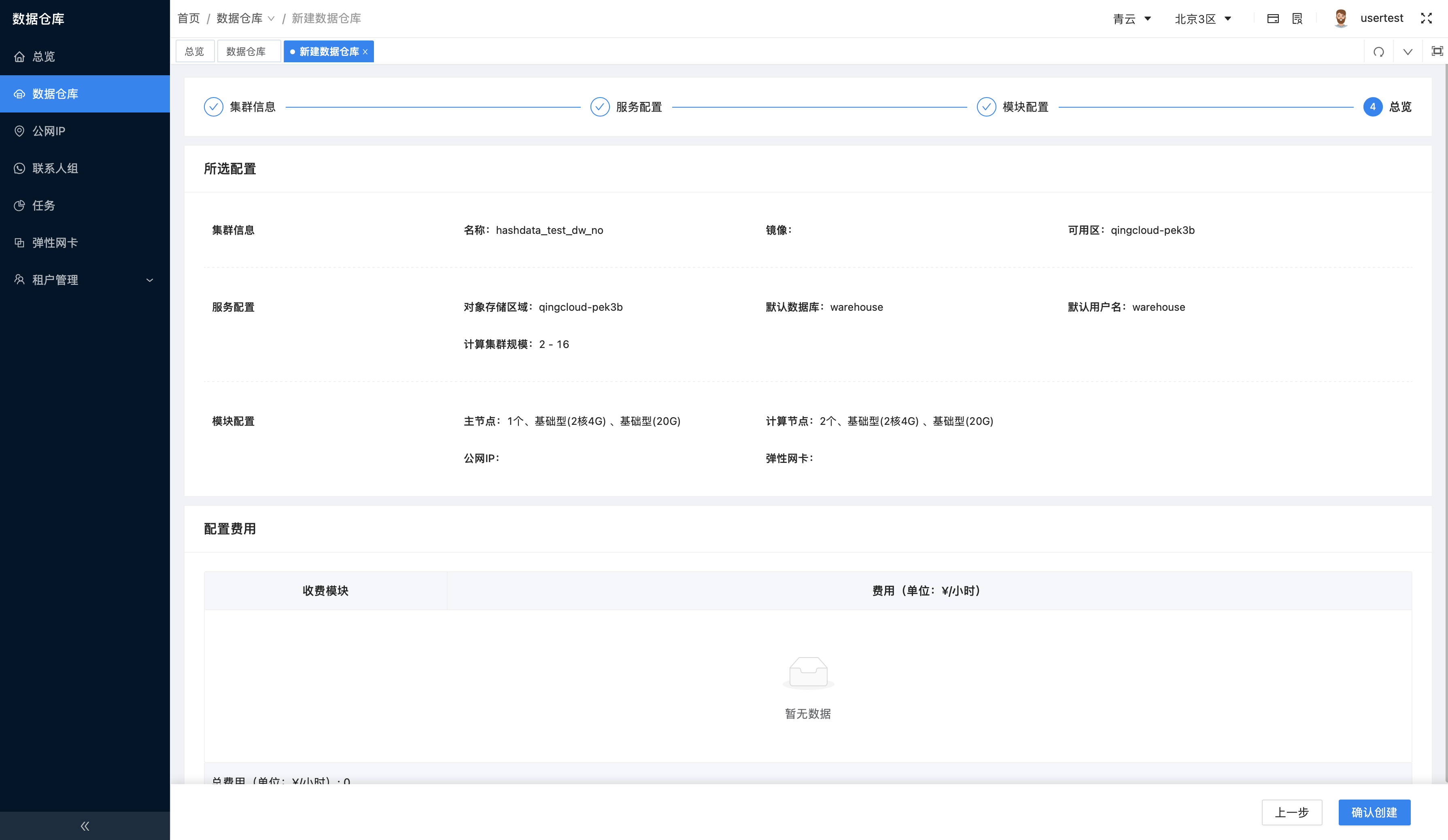Open the 青云 cloud provider dropdown
The width and height of the screenshot is (1448, 840).
click(x=1132, y=19)
